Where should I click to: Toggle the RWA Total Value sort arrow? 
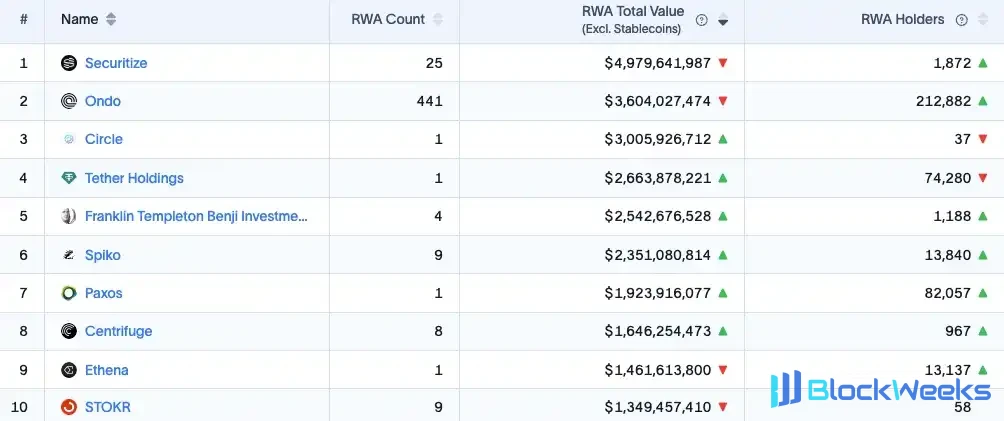[723, 20]
